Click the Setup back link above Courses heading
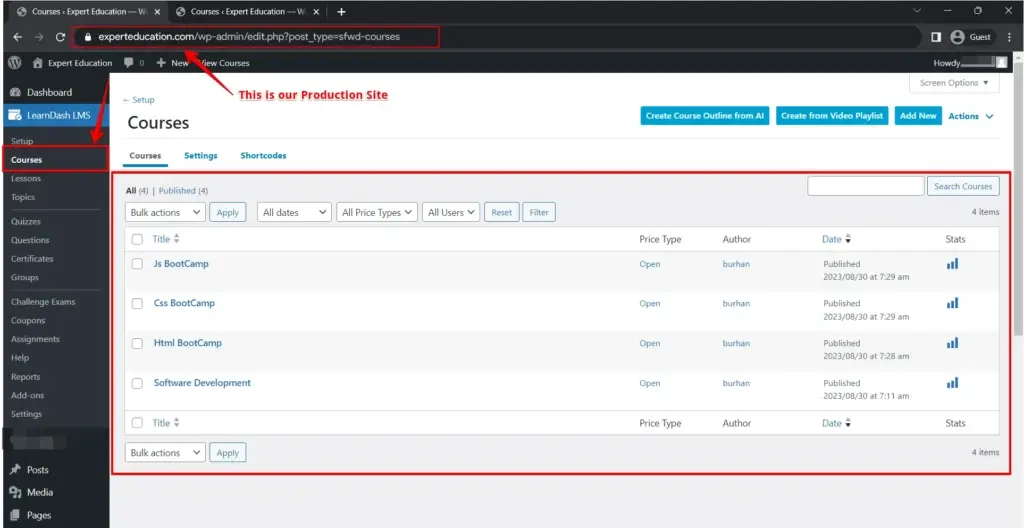The image size is (1024, 528). [138, 100]
